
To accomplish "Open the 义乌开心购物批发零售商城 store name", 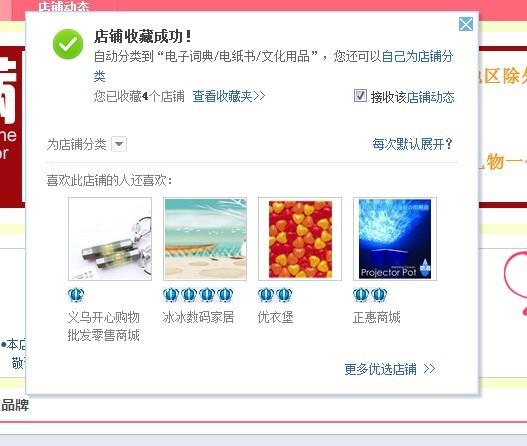I will coord(104,326).
